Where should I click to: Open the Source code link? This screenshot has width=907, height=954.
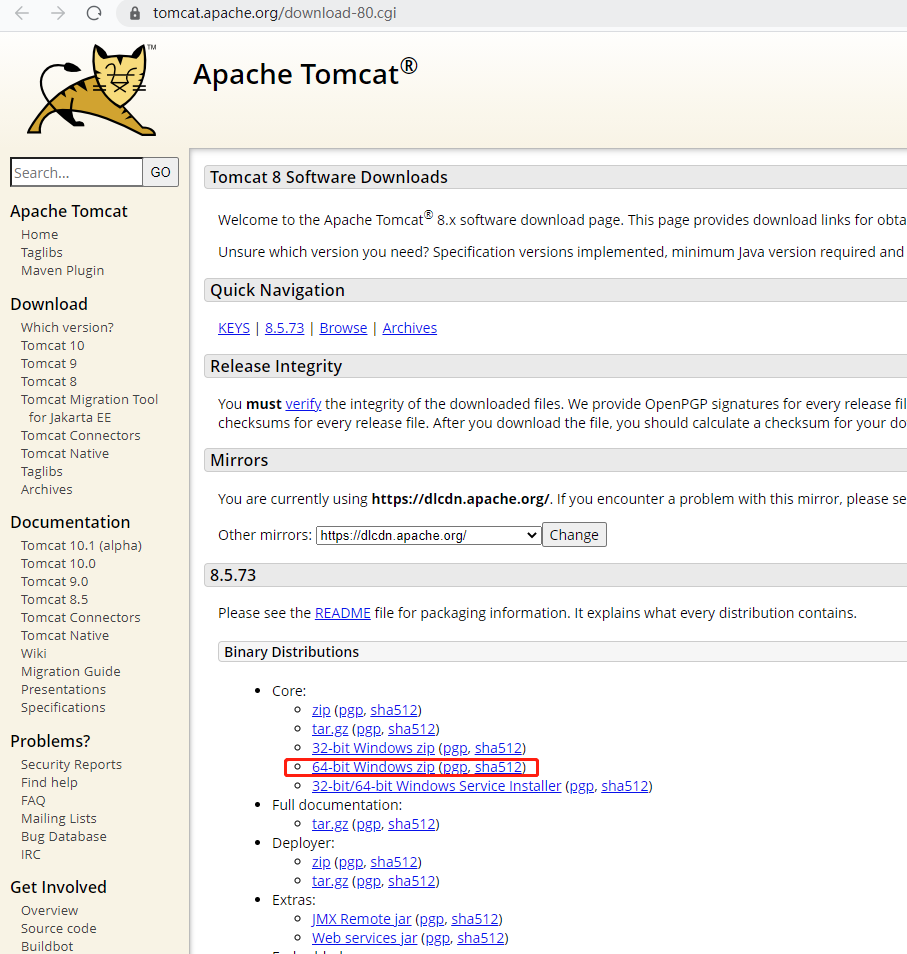(x=58, y=928)
